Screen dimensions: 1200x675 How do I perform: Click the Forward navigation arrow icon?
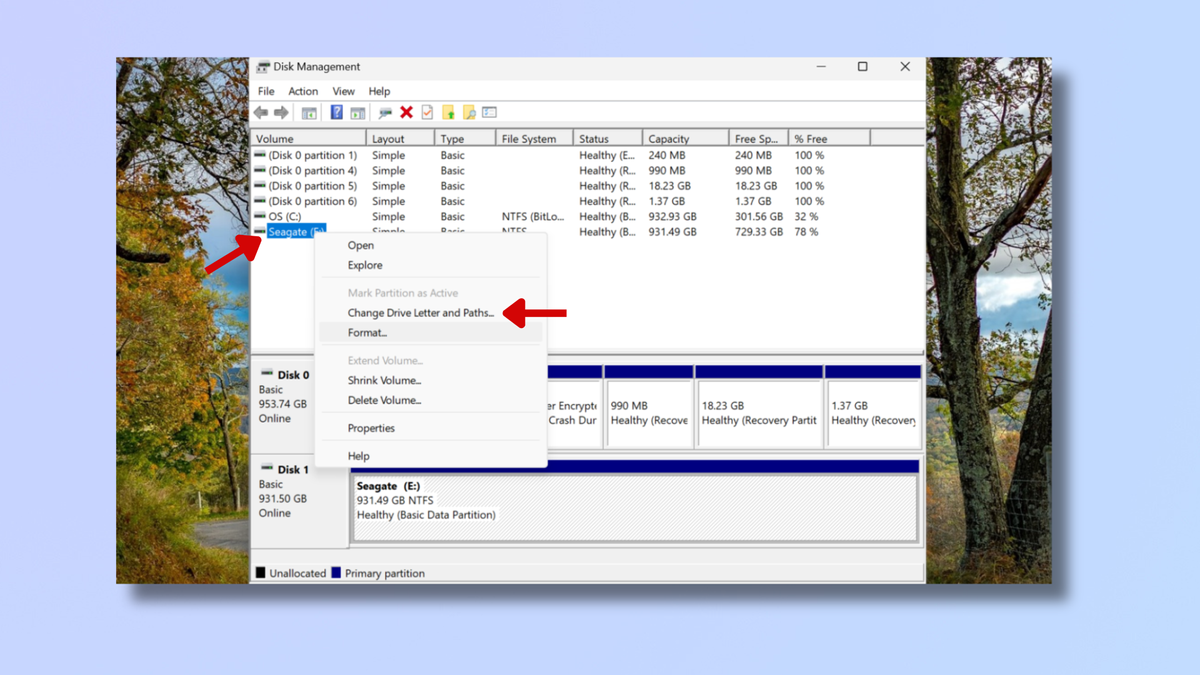(x=281, y=112)
